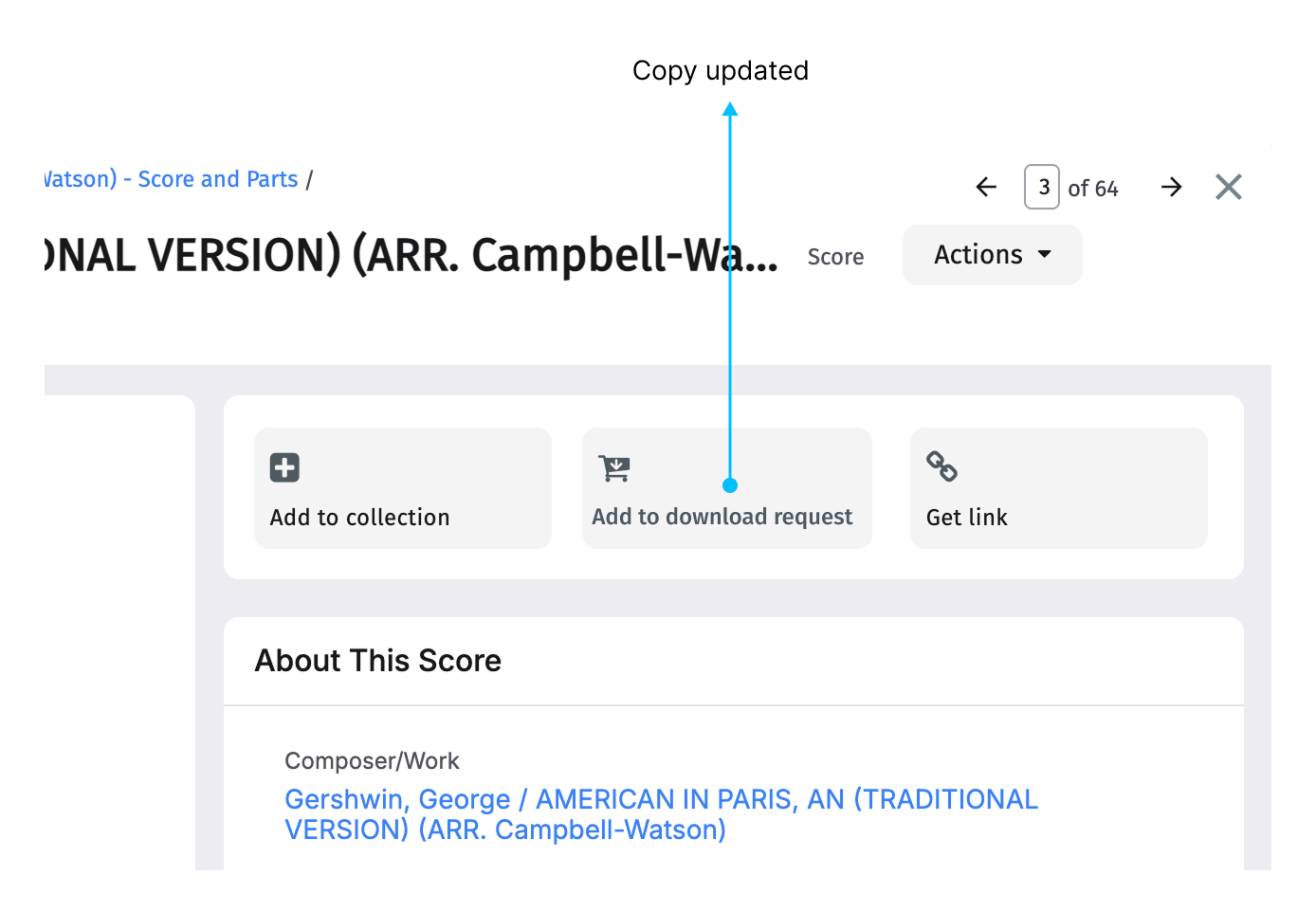Close the score detail view

point(1229,187)
